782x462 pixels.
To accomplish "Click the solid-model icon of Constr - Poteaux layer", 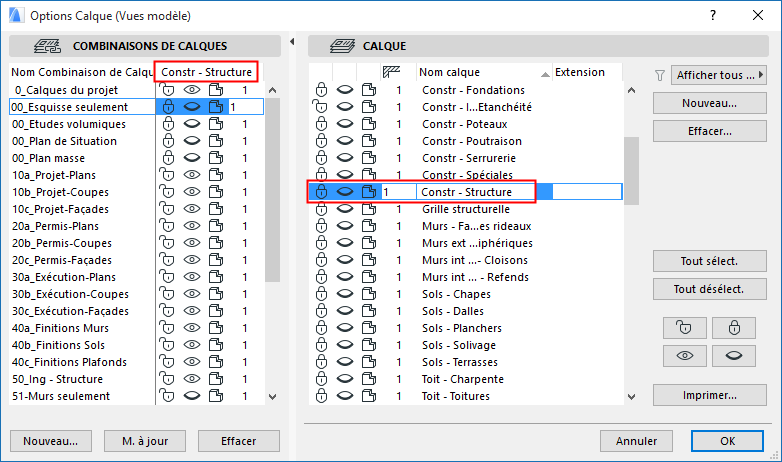I will coord(369,123).
